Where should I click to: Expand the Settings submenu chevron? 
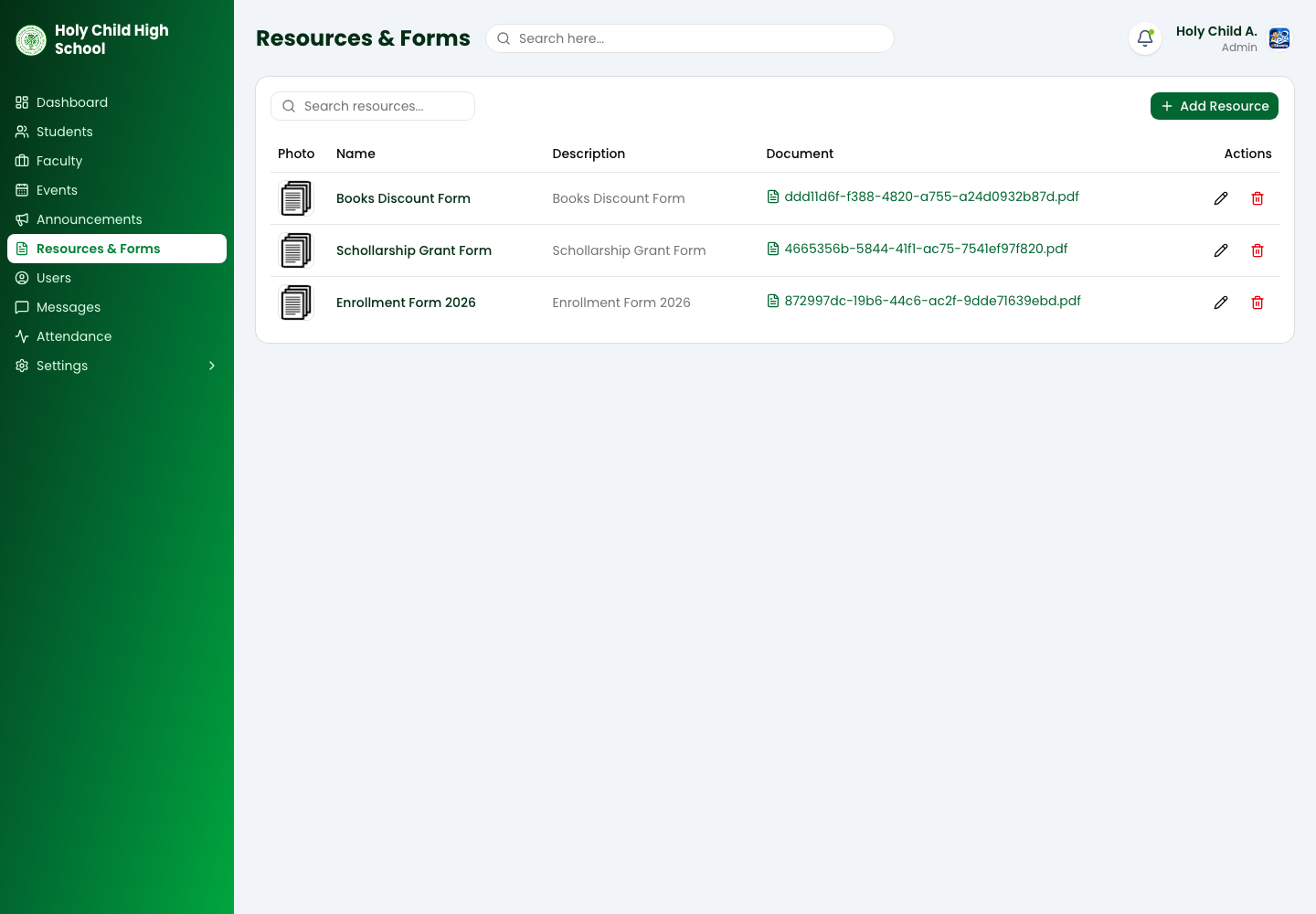coord(212,366)
